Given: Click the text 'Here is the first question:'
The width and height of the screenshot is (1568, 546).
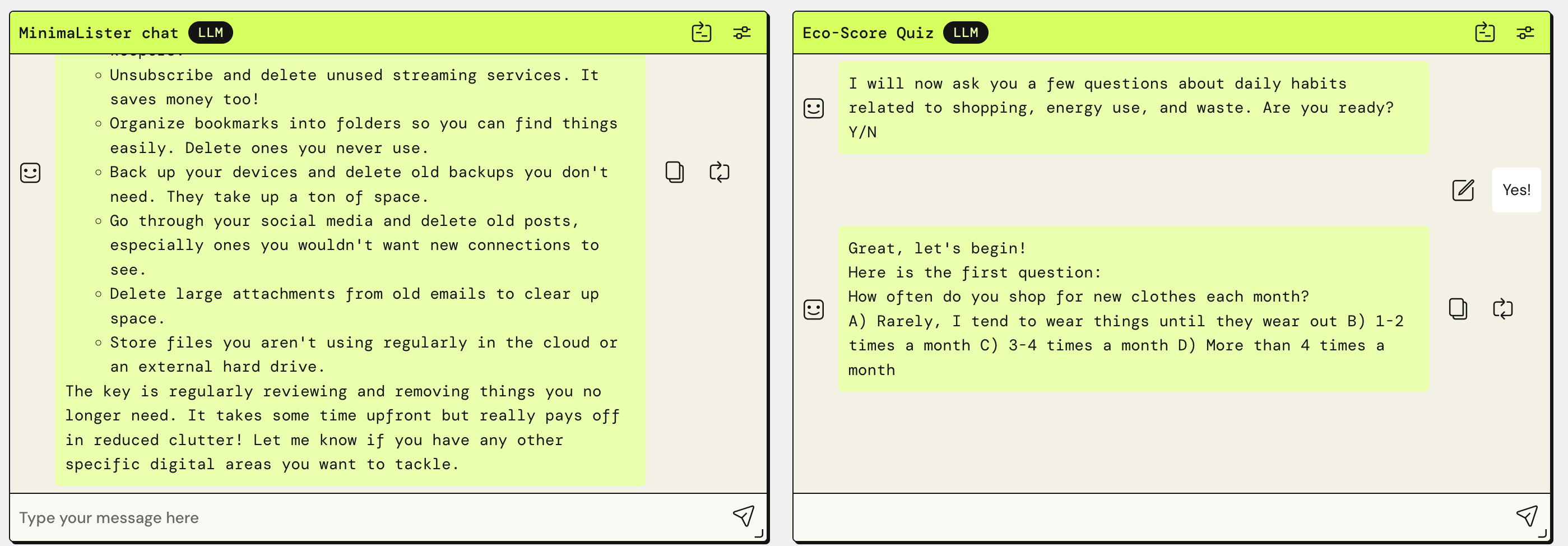Looking at the screenshot, I should [x=975, y=272].
